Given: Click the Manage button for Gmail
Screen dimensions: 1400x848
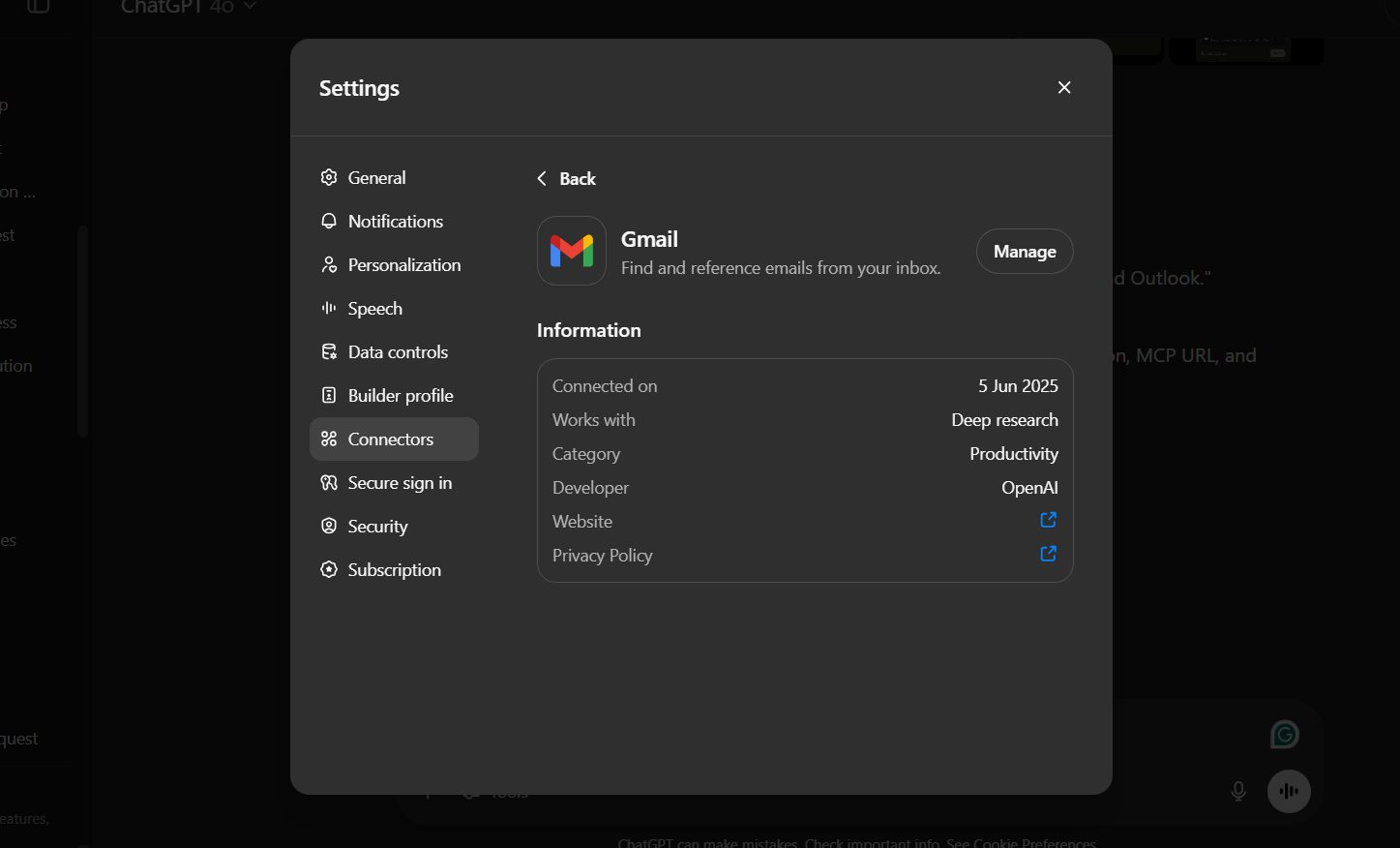Looking at the screenshot, I should 1025,252.
